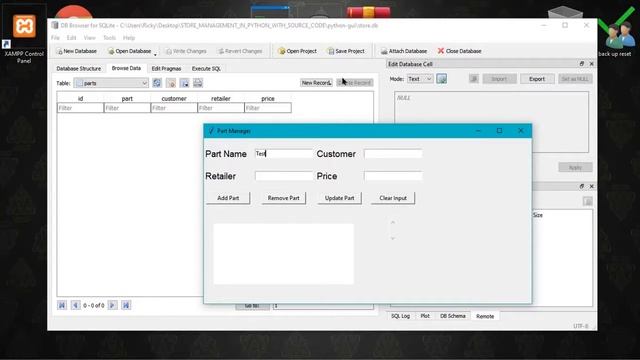Click the New Record button
The height and width of the screenshot is (360, 640).
[x=316, y=83]
